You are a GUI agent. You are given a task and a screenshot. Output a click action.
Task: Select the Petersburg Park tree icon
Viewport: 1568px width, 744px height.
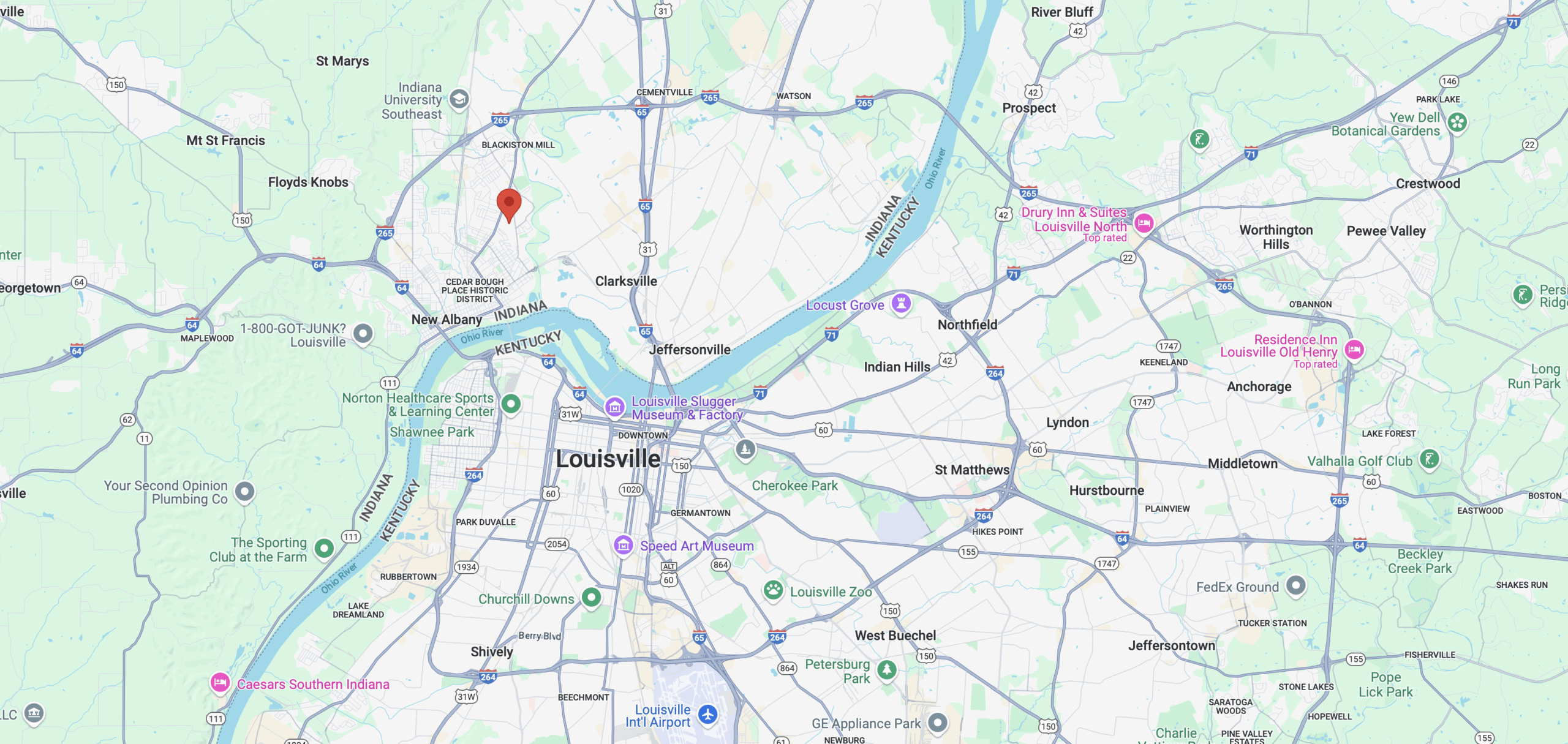[x=887, y=669]
